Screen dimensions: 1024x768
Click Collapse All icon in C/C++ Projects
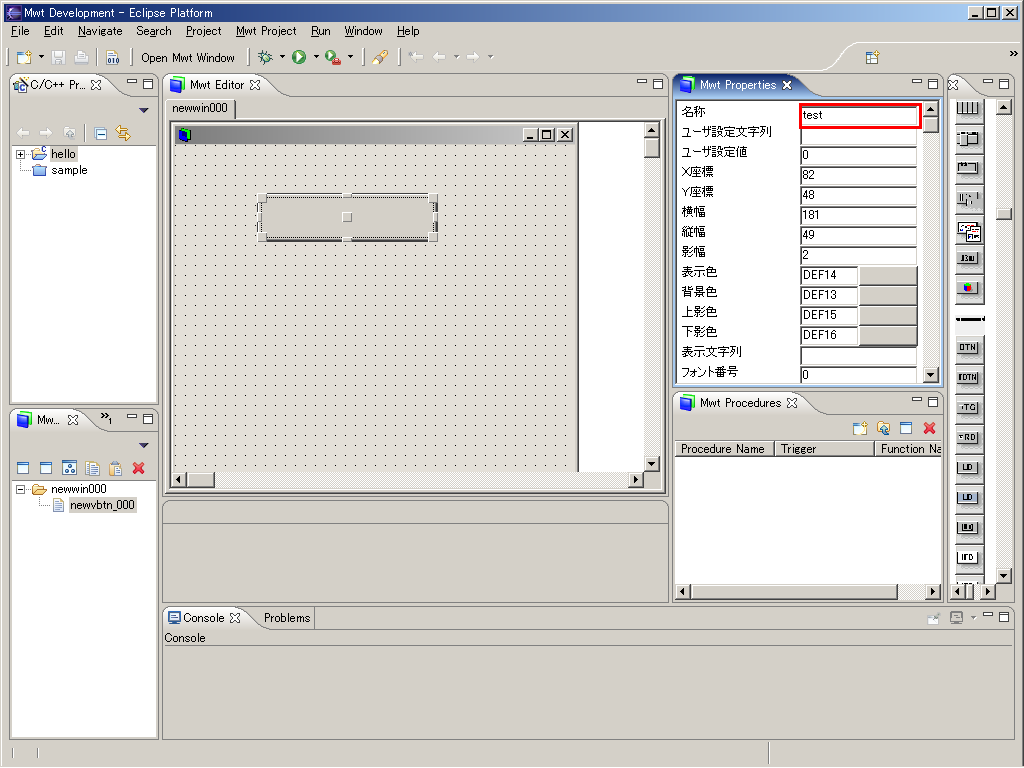coord(101,134)
